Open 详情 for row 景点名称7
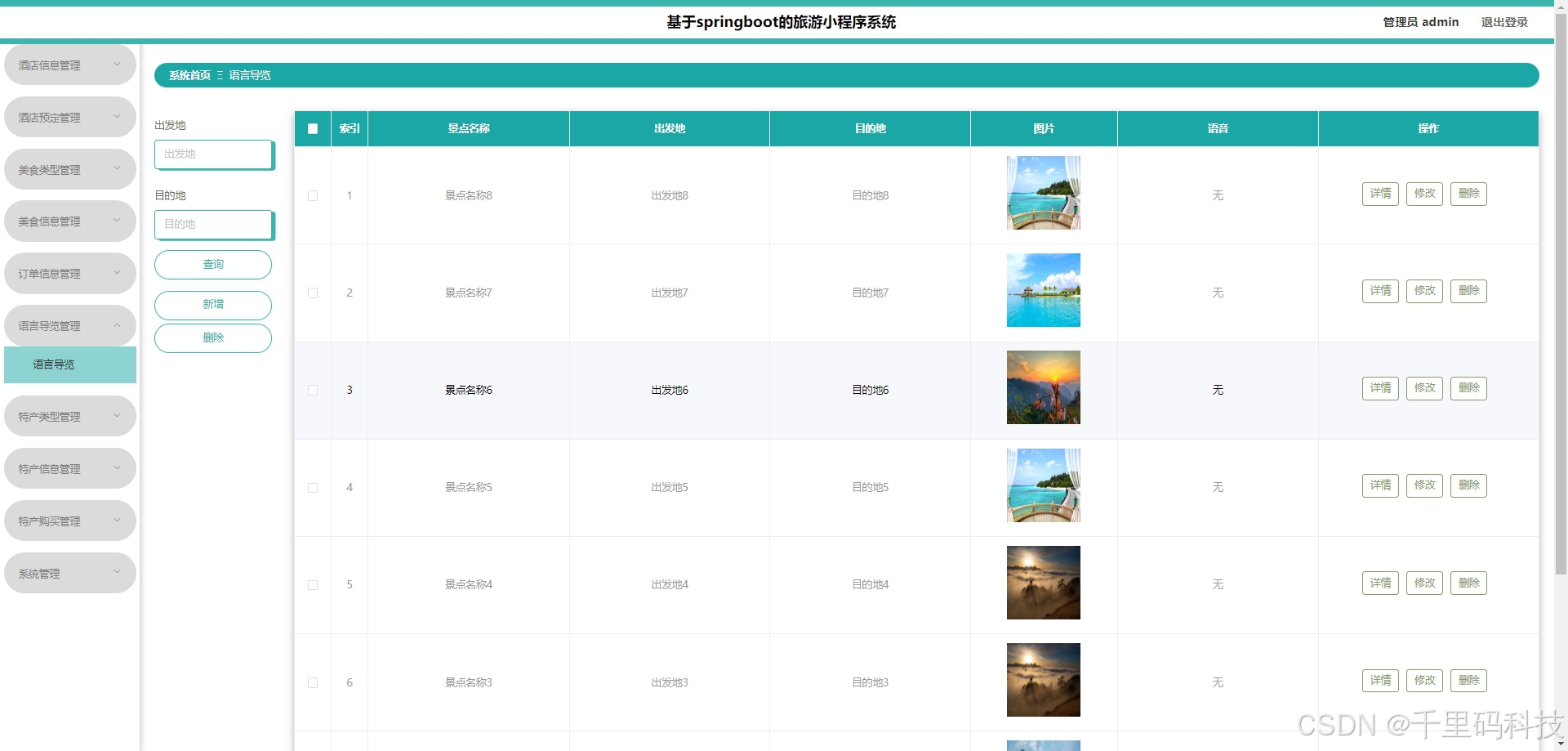 coord(1380,291)
